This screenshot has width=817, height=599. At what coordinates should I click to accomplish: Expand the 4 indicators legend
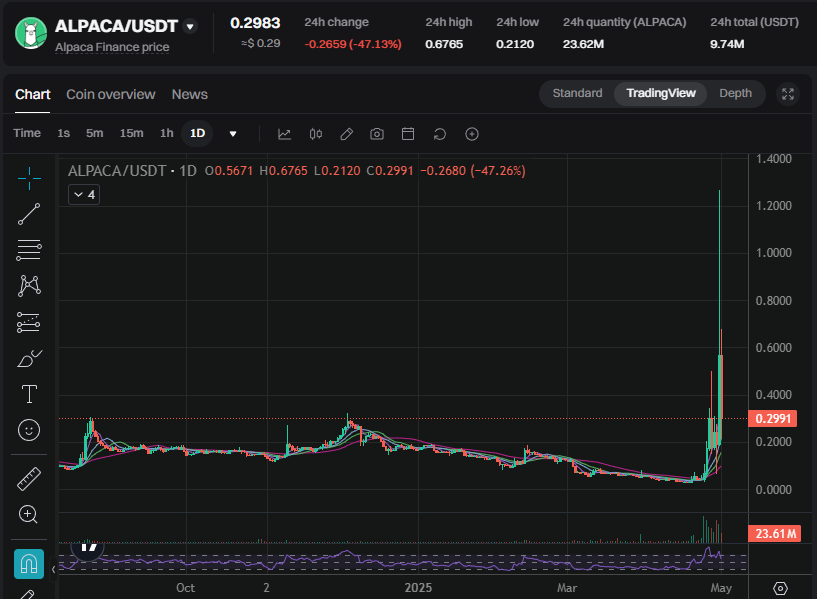coord(84,195)
